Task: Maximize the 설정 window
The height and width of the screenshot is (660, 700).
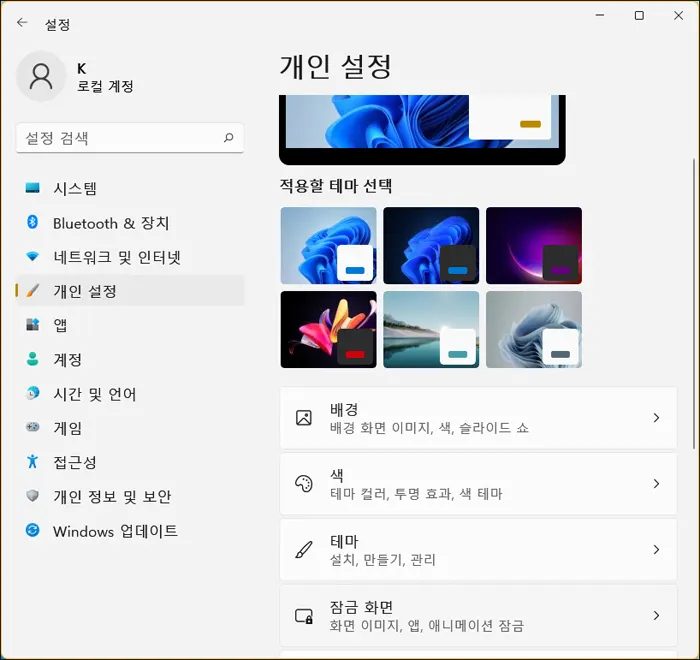Action: click(x=639, y=15)
